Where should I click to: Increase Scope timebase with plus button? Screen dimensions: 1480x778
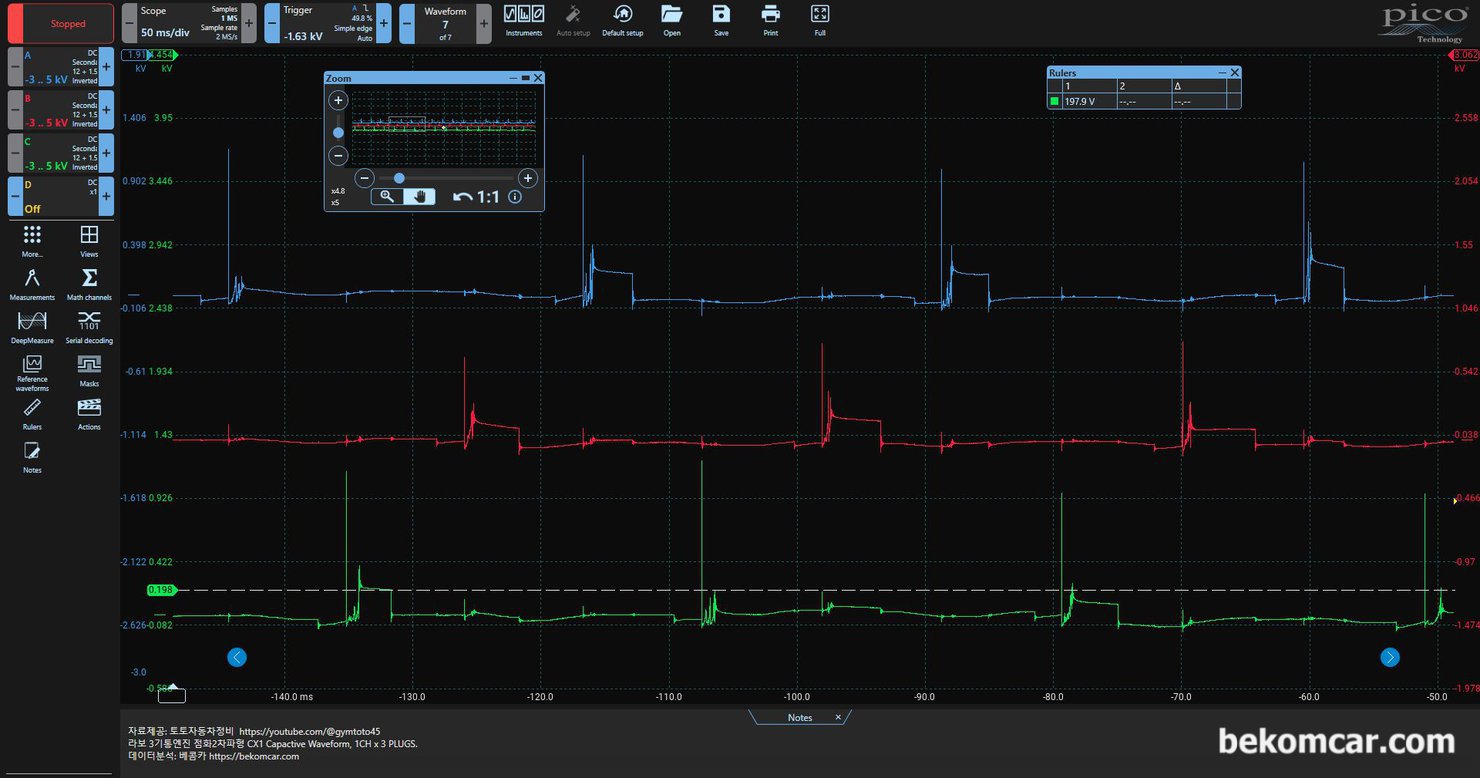coord(249,23)
